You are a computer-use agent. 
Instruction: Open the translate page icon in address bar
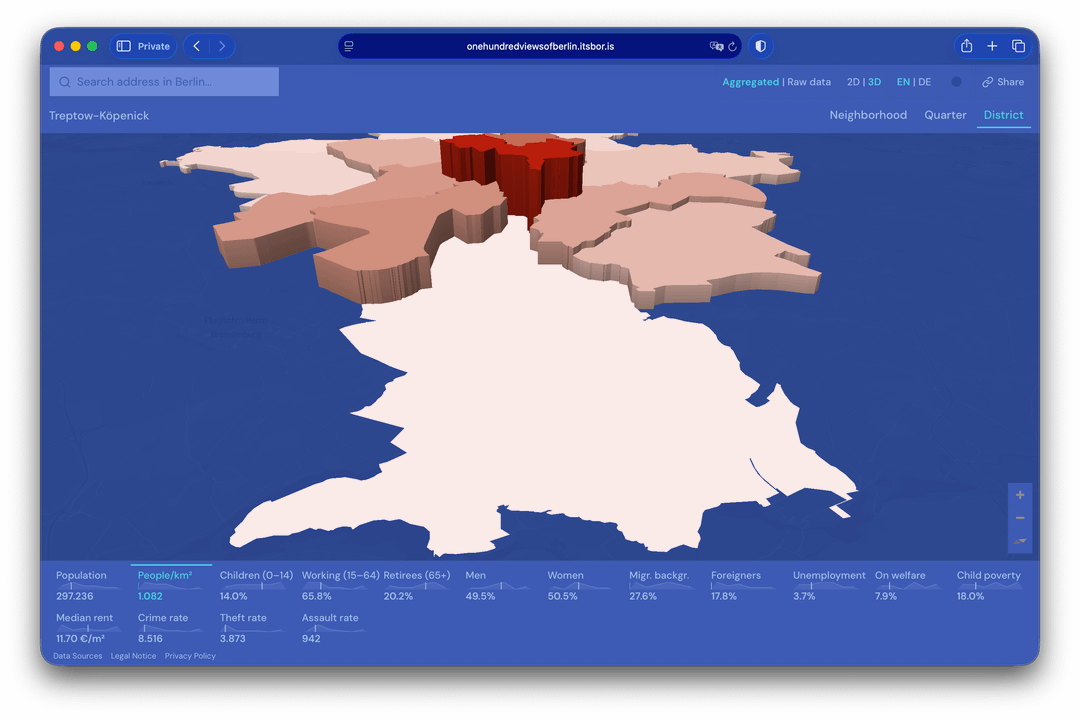tap(716, 46)
